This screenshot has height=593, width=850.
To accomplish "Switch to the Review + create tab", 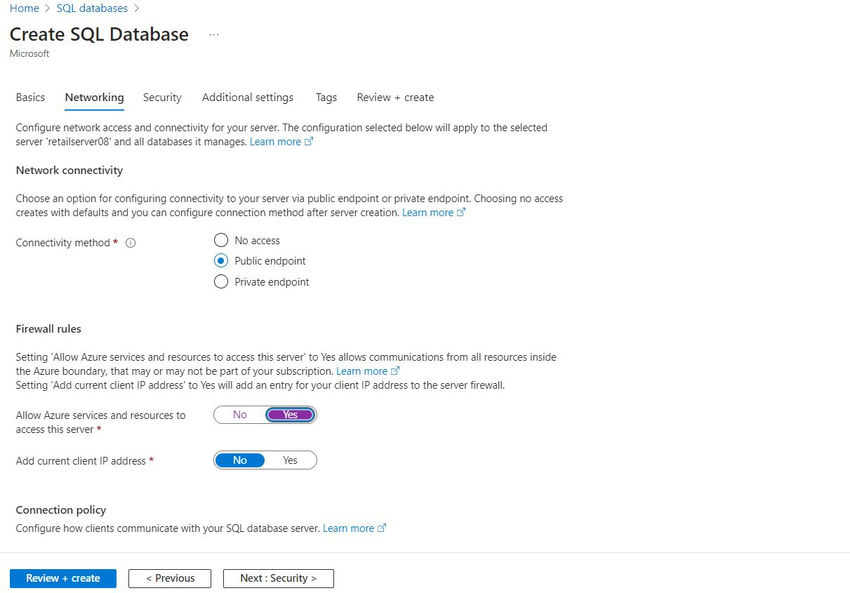I will (x=395, y=98).
